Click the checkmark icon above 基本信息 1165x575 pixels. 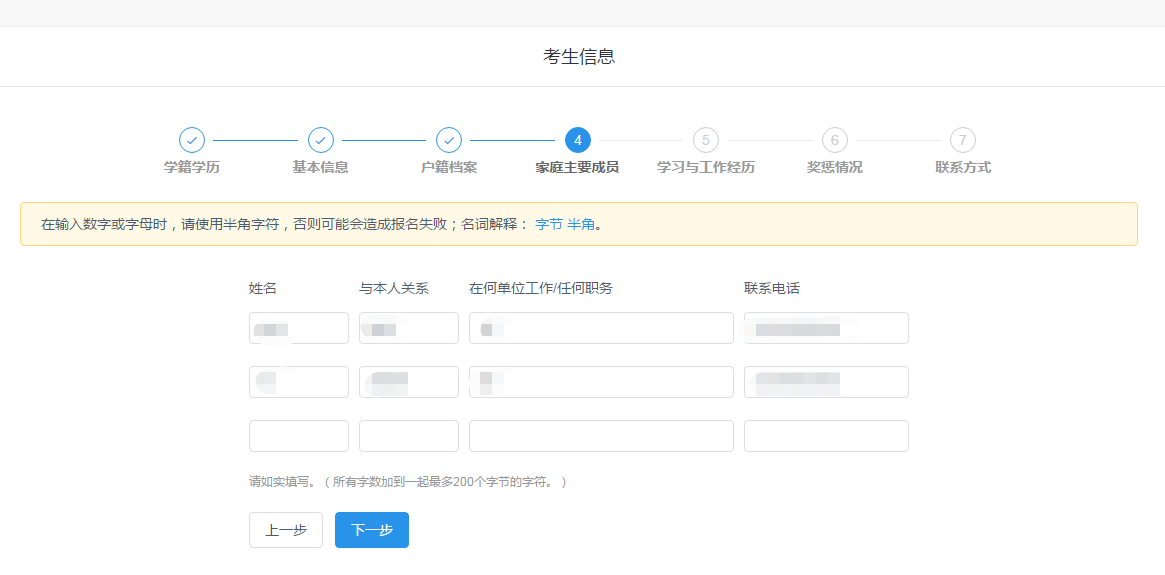(321, 140)
